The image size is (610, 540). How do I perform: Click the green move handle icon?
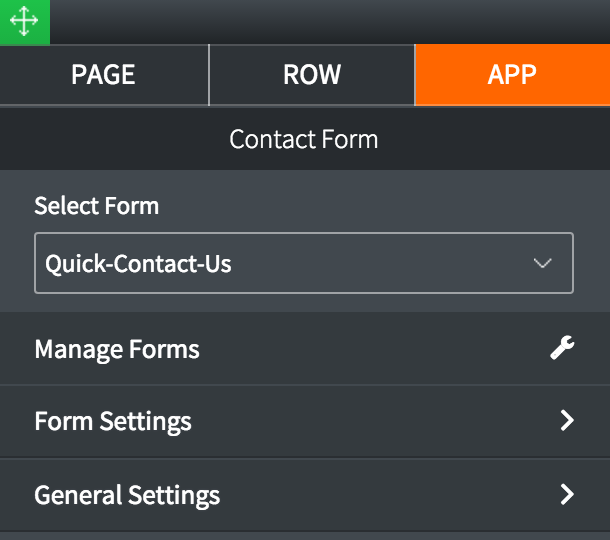(x=23, y=22)
